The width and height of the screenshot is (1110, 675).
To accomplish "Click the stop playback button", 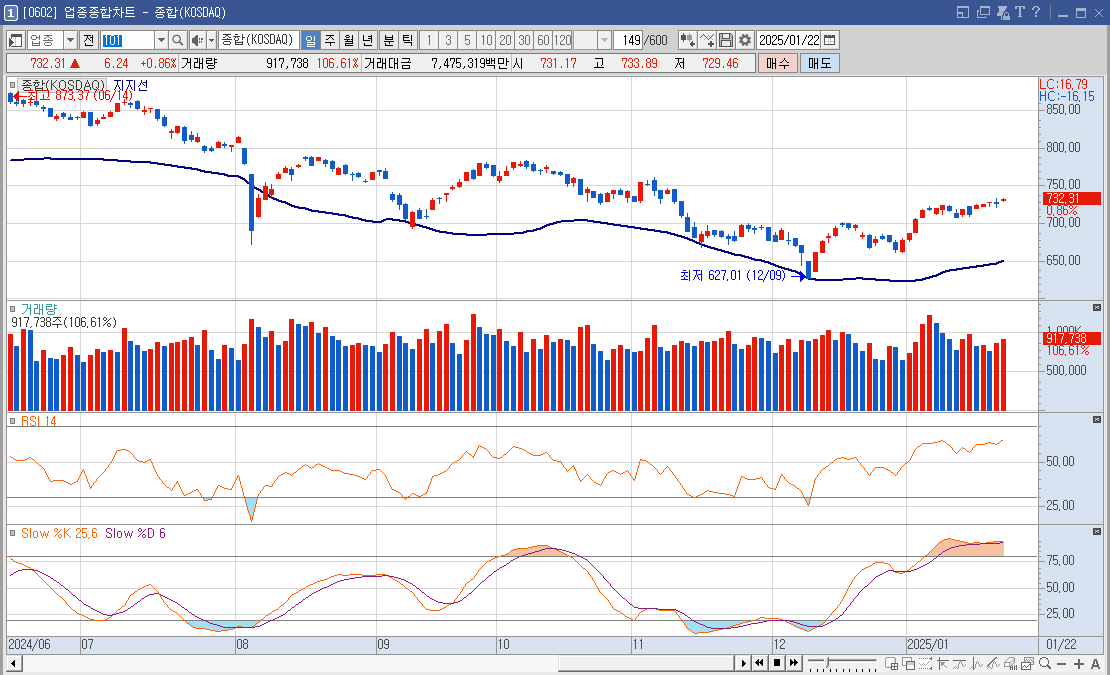I will [777, 663].
